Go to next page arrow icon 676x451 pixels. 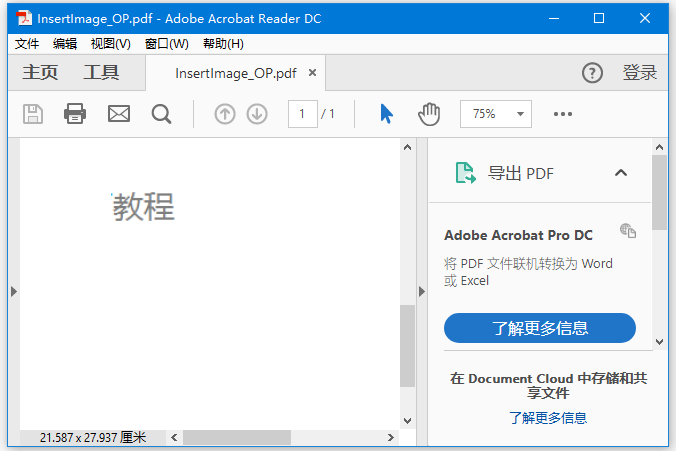click(x=257, y=114)
